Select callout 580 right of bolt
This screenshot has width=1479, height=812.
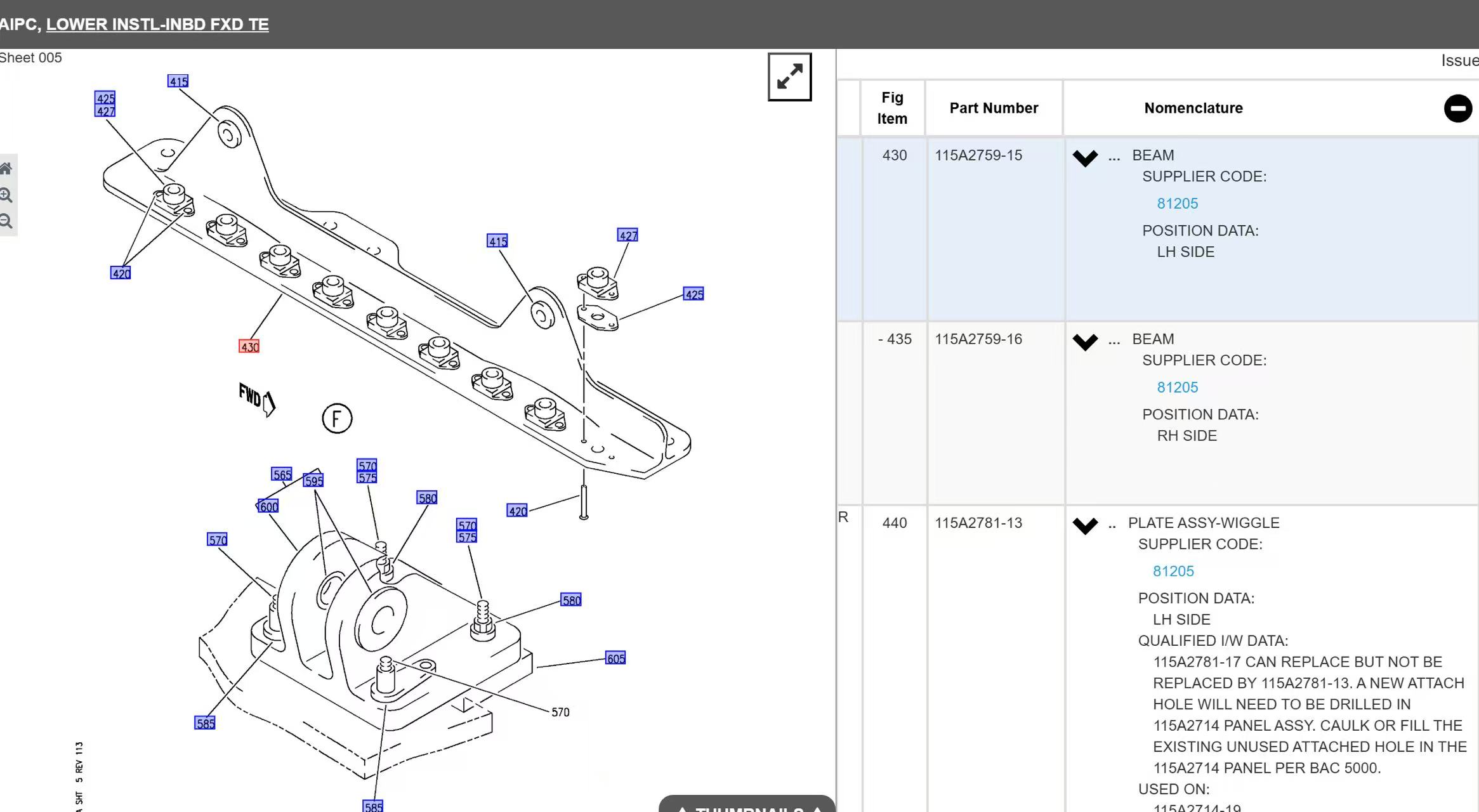pos(571,600)
